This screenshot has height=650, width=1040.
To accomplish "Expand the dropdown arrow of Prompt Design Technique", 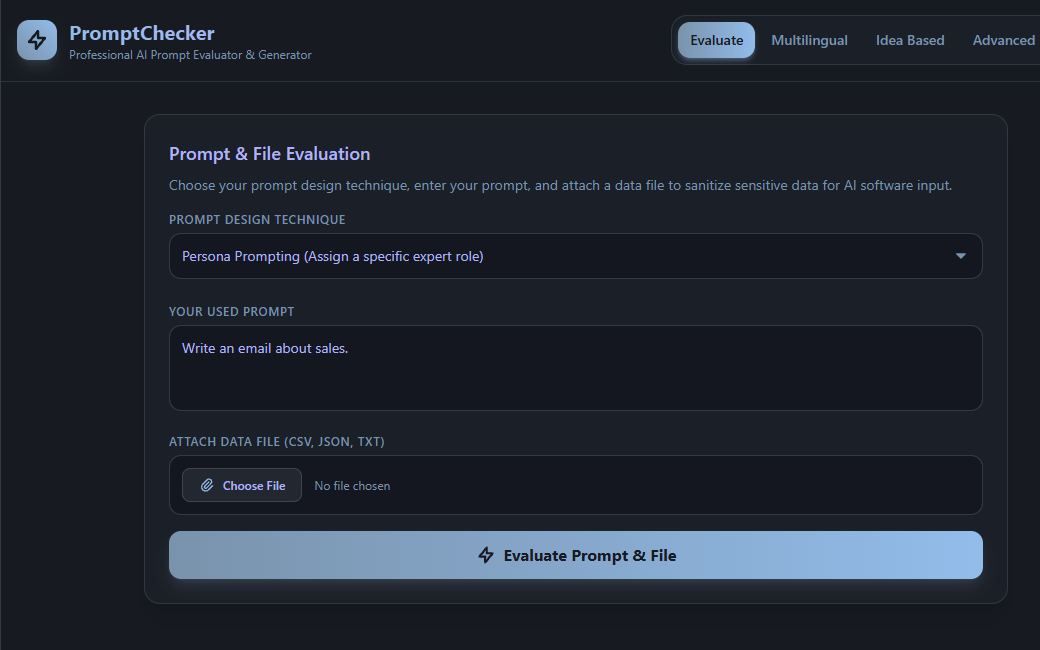I will point(960,256).
